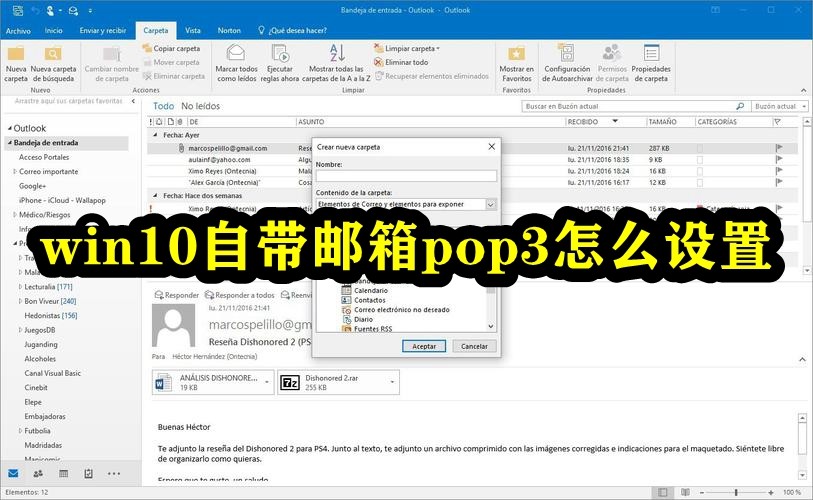Expand the Médico/Riesgos folder

[x=15, y=214]
